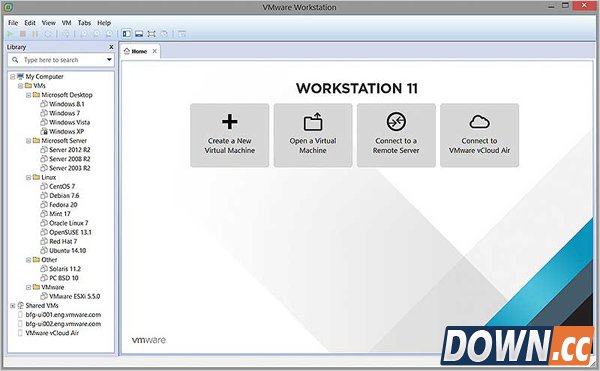Screen dimensions: 600x371
Task: Open the Tabs menu
Action: click(84, 23)
